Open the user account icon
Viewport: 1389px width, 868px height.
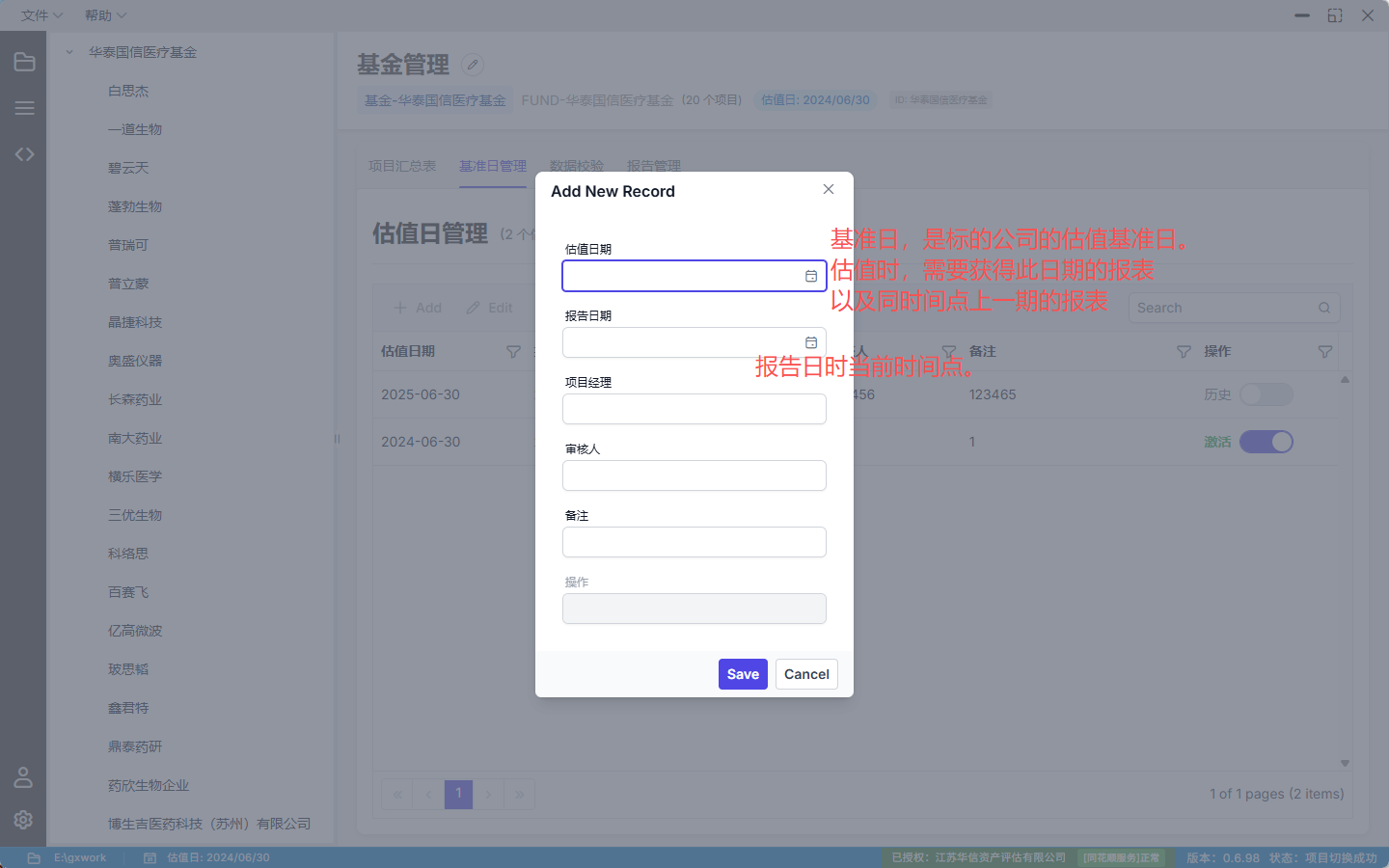pos(23,776)
